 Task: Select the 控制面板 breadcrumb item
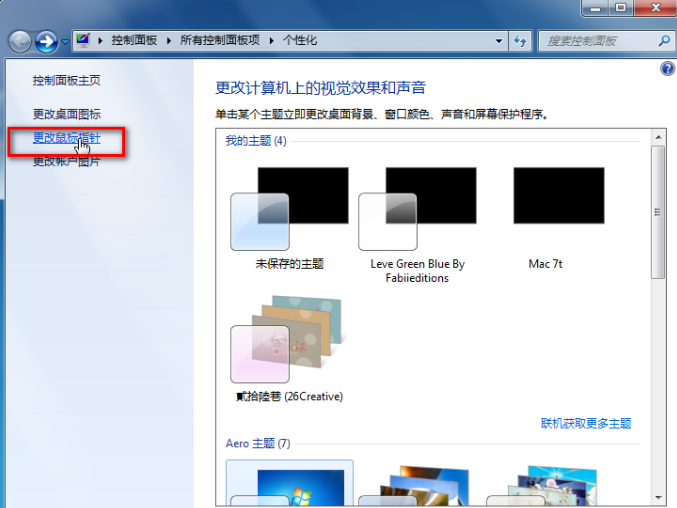click(134, 41)
